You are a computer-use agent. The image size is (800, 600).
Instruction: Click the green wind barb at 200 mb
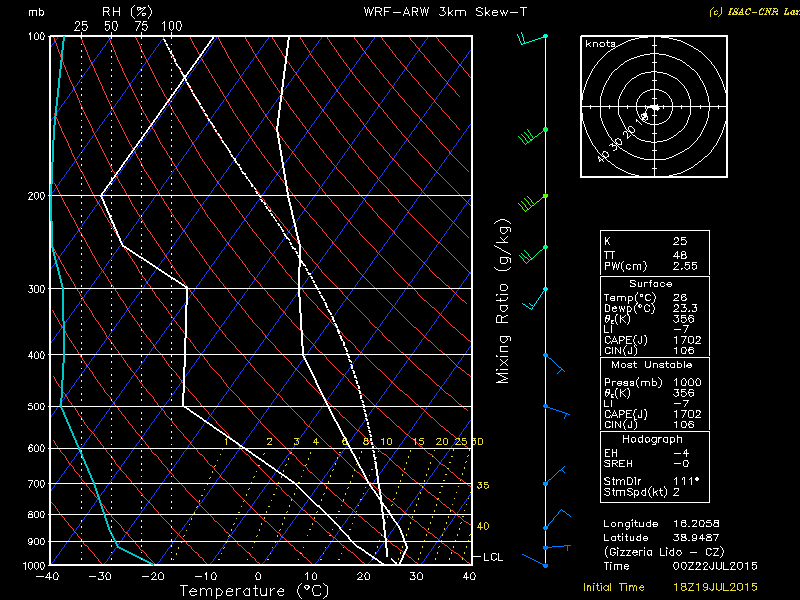pyautogui.click(x=533, y=203)
